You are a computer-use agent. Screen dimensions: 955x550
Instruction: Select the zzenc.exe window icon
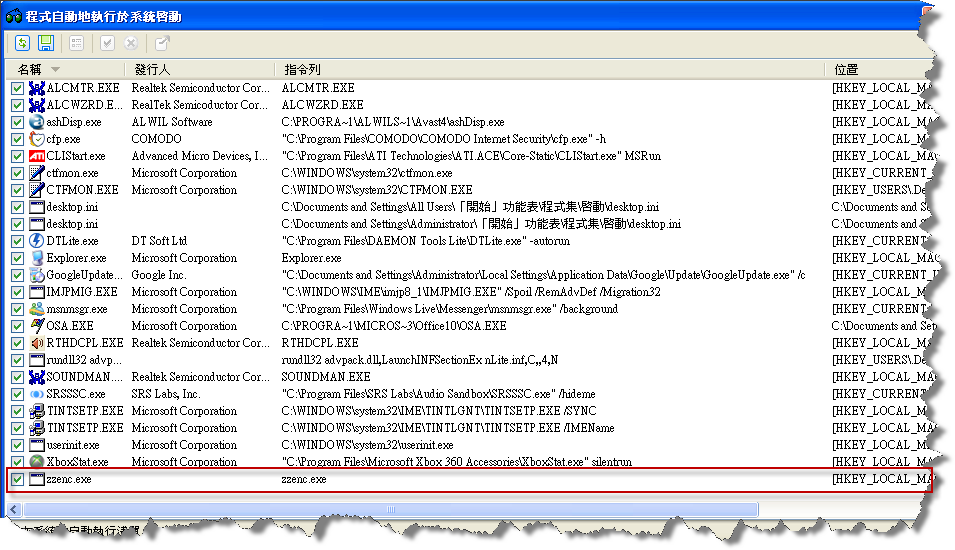37,479
